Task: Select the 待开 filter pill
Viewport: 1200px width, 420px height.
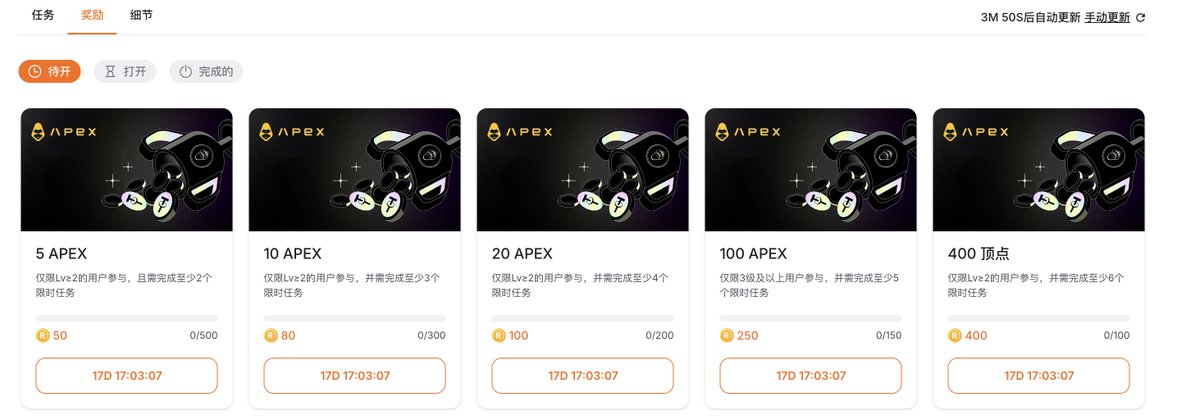Action: (50, 72)
